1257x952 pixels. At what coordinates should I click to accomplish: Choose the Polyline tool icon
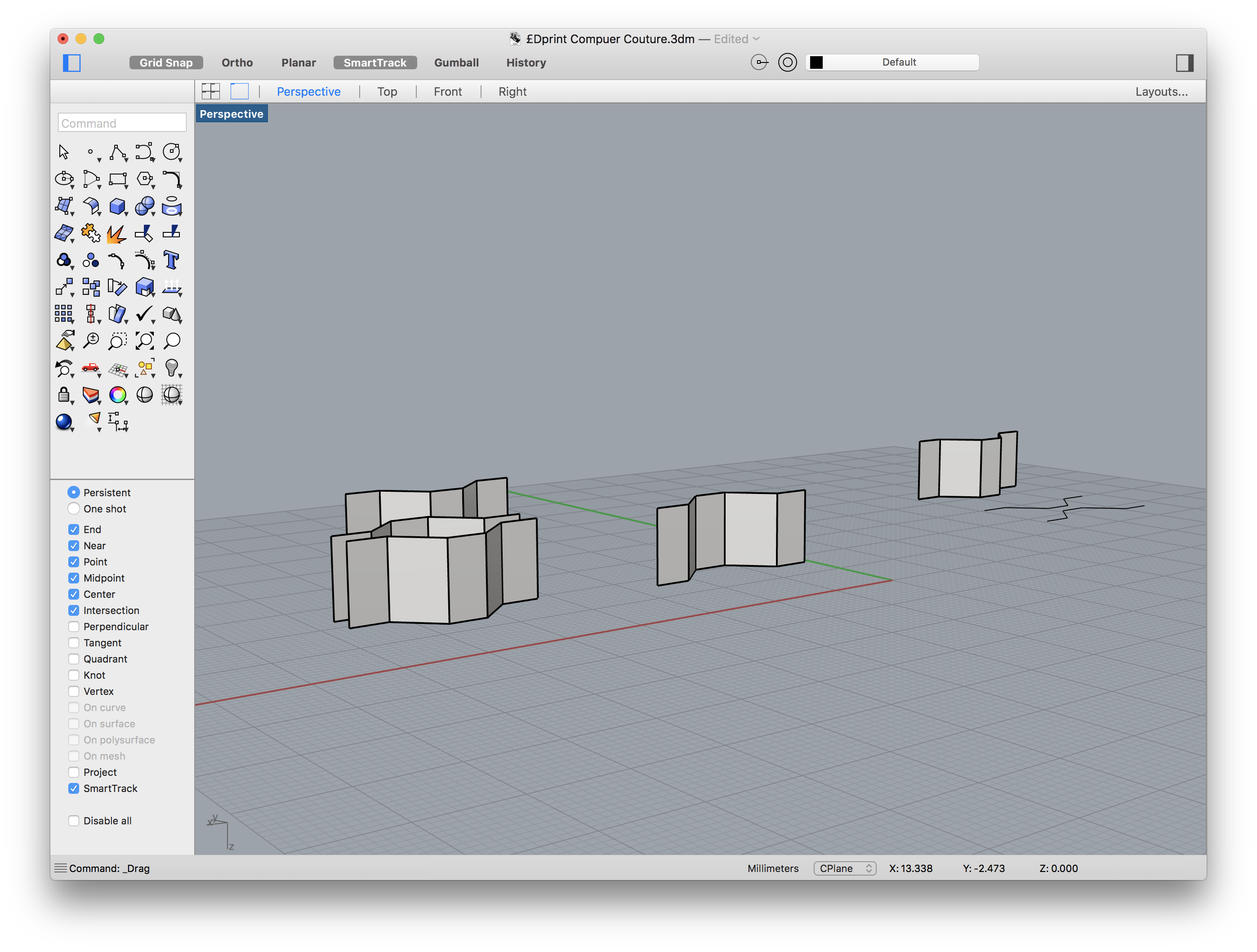118,152
